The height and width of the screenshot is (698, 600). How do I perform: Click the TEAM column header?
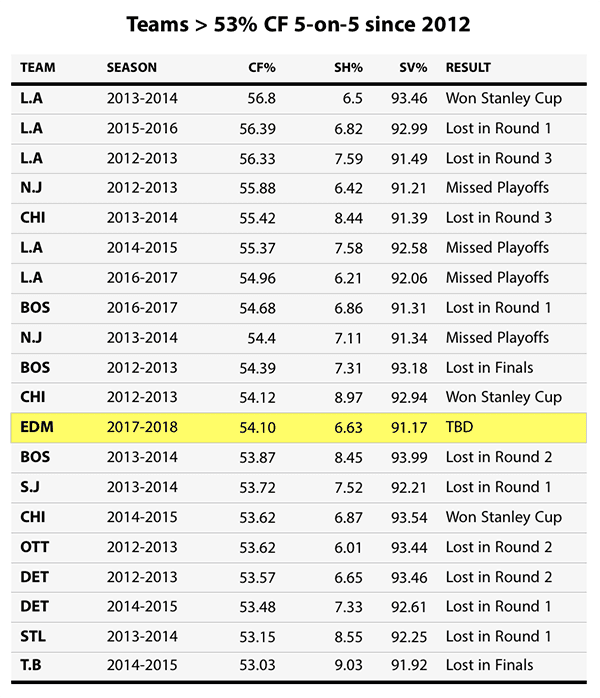(x=38, y=68)
